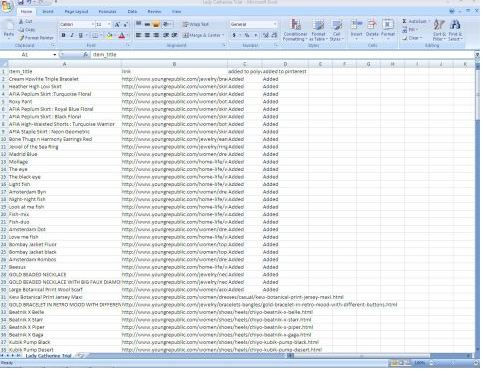Click the Delete cells icon

pos(372,29)
